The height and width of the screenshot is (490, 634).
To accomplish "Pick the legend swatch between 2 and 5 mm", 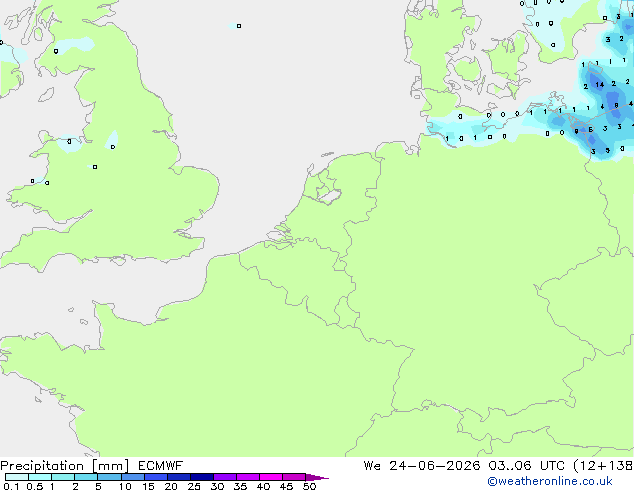I will pyautogui.click(x=86, y=477).
